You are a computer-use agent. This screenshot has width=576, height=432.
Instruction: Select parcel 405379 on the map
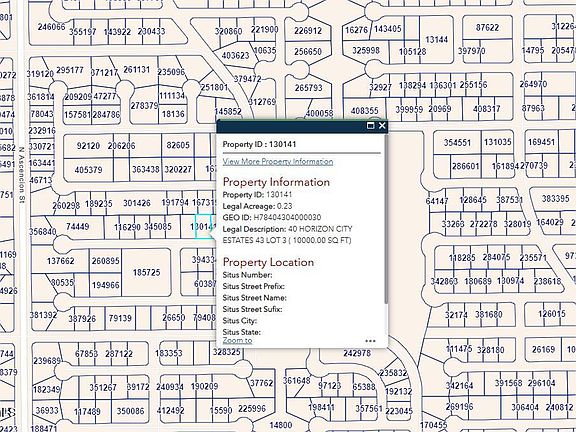point(88,170)
